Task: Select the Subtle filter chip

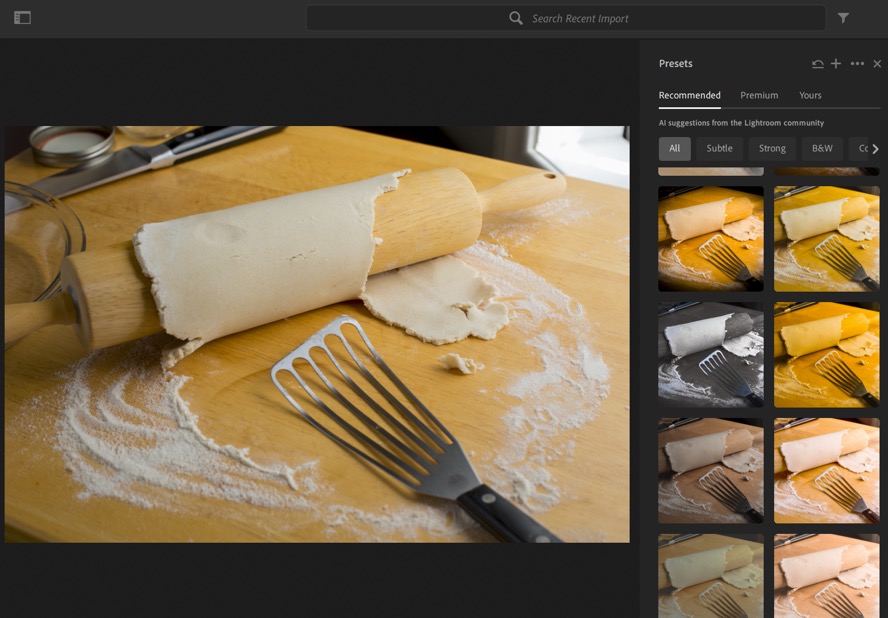Action: click(719, 149)
